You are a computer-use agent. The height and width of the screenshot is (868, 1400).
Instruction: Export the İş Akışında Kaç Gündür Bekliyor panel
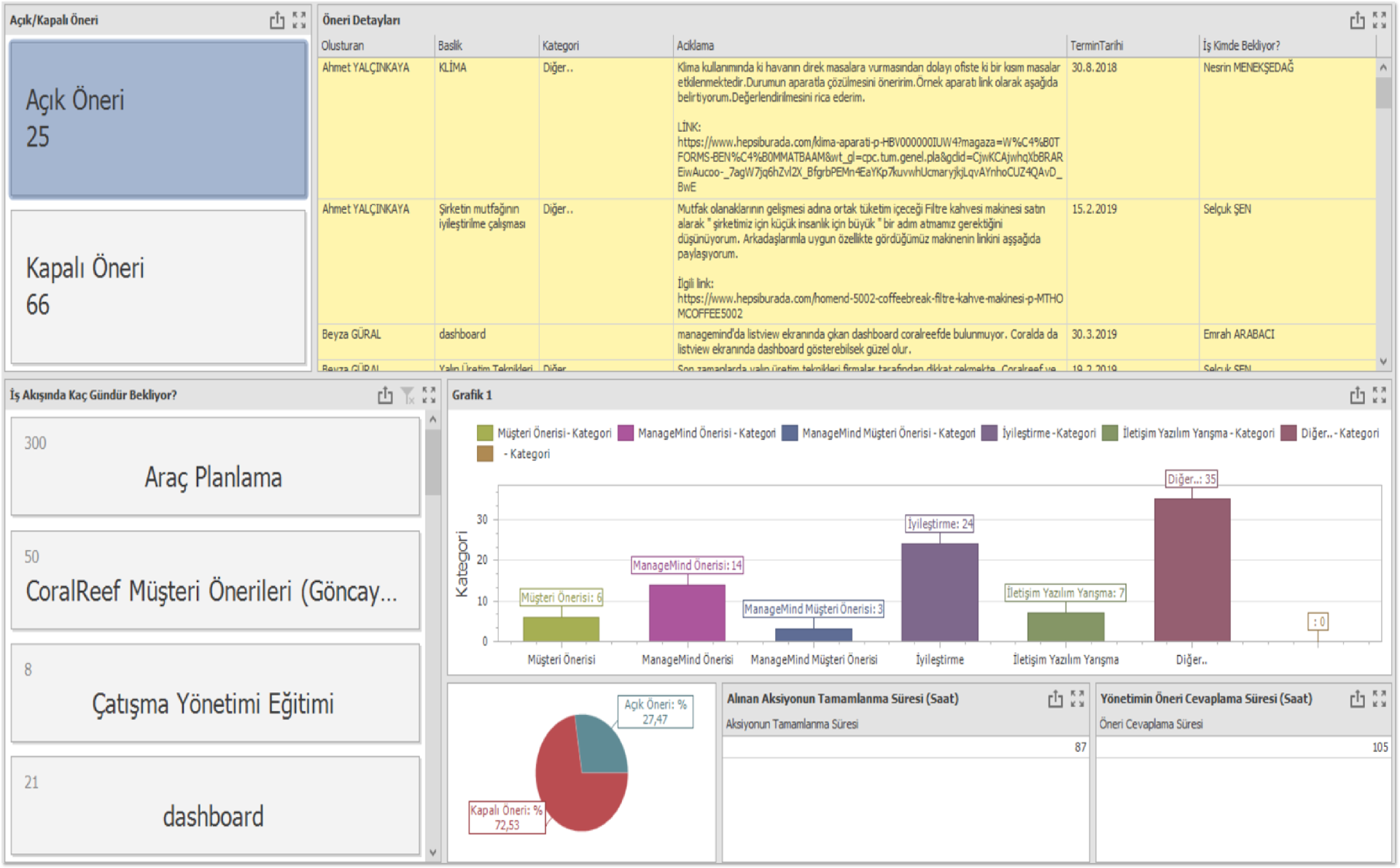[385, 395]
